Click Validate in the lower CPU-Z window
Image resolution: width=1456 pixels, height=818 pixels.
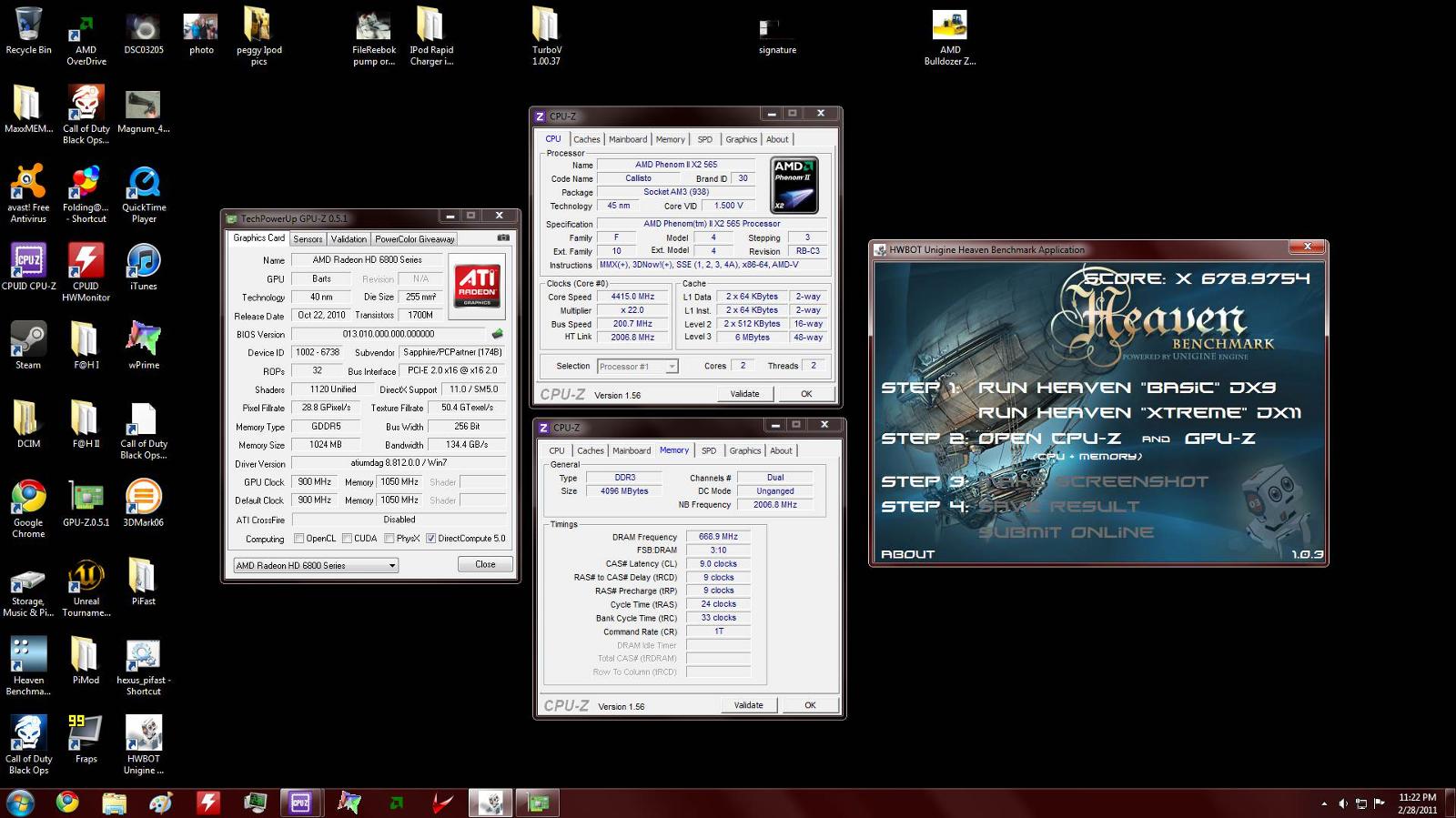(748, 705)
